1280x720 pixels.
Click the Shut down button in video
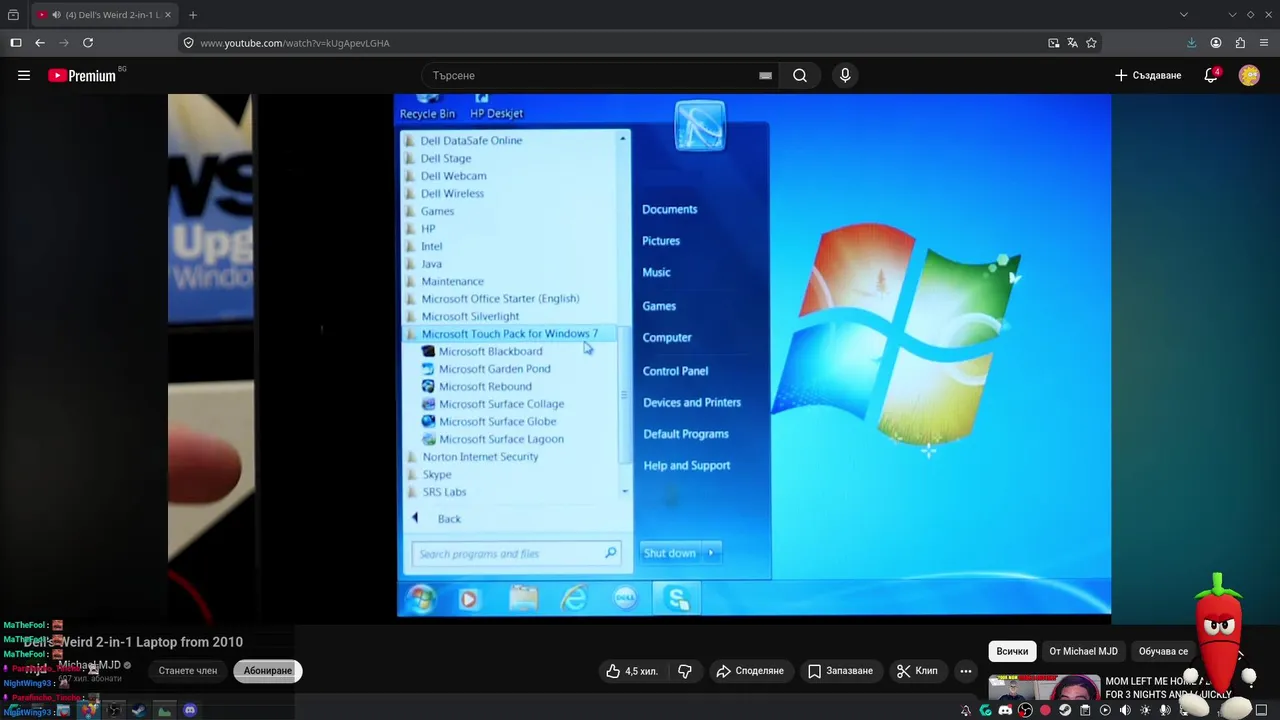[669, 553]
